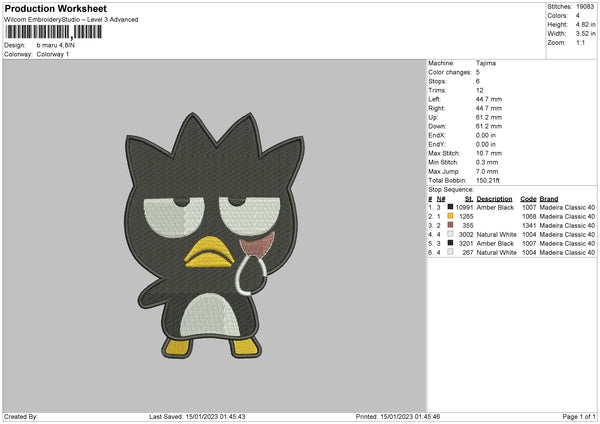This screenshot has width=600, height=424.
Task: Click the 'Page 1 of 1' footer text
Action: coord(579,417)
